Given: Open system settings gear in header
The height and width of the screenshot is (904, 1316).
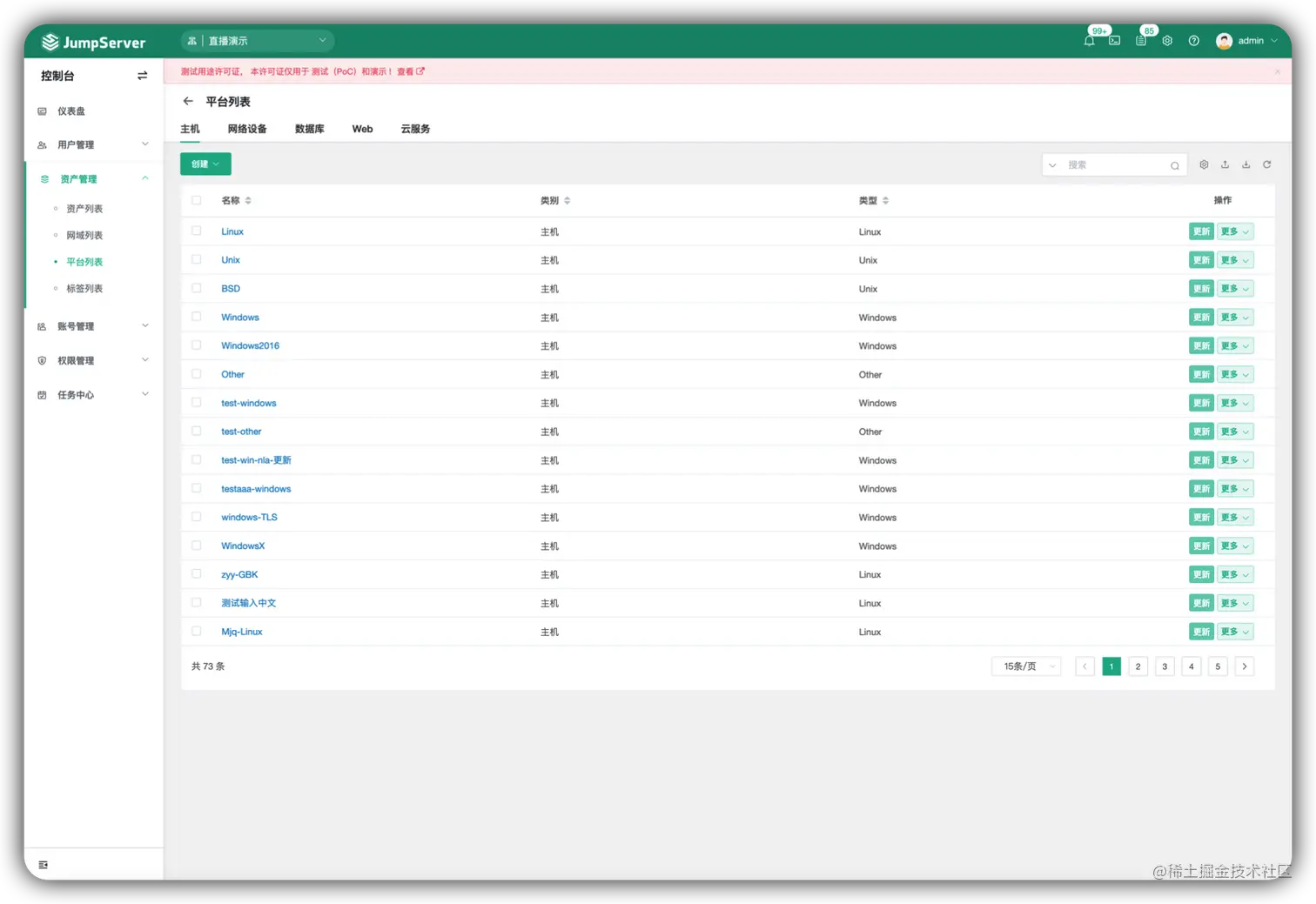Looking at the screenshot, I should (x=1167, y=41).
